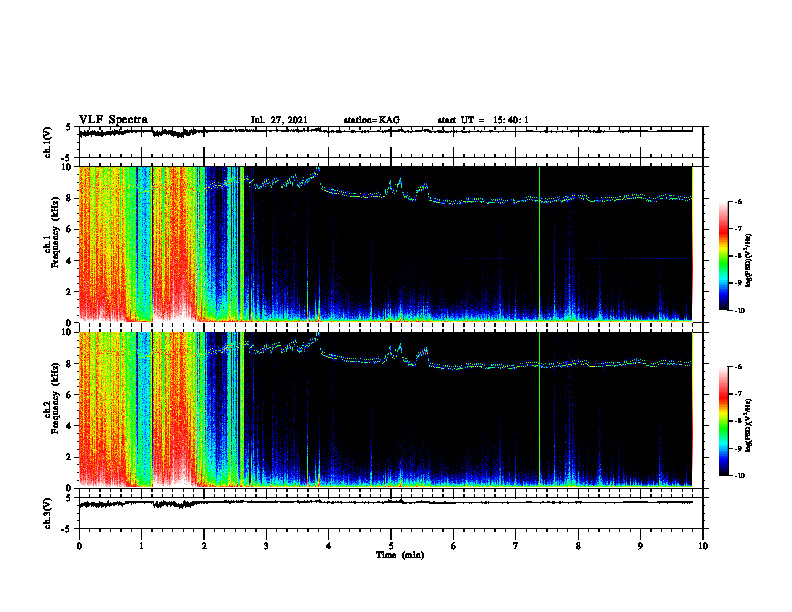The image size is (792, 612).
Task: Click time axis tick label "10"
Action: 703,546
